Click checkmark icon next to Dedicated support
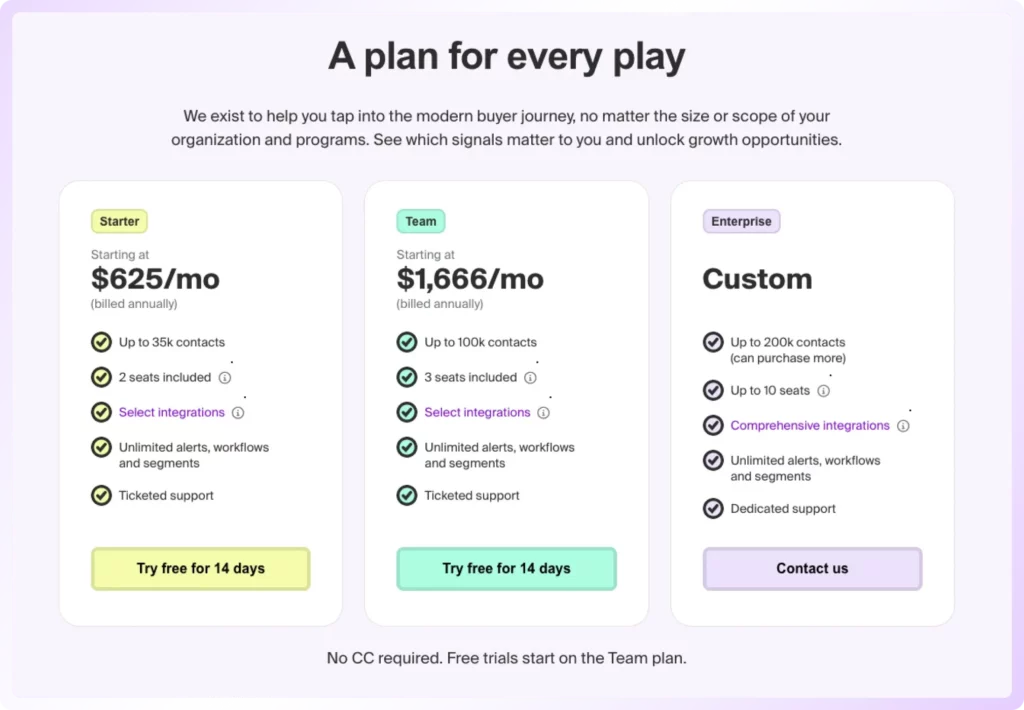Viewport: 1024px width, 710px height. [x=713, y=508]
